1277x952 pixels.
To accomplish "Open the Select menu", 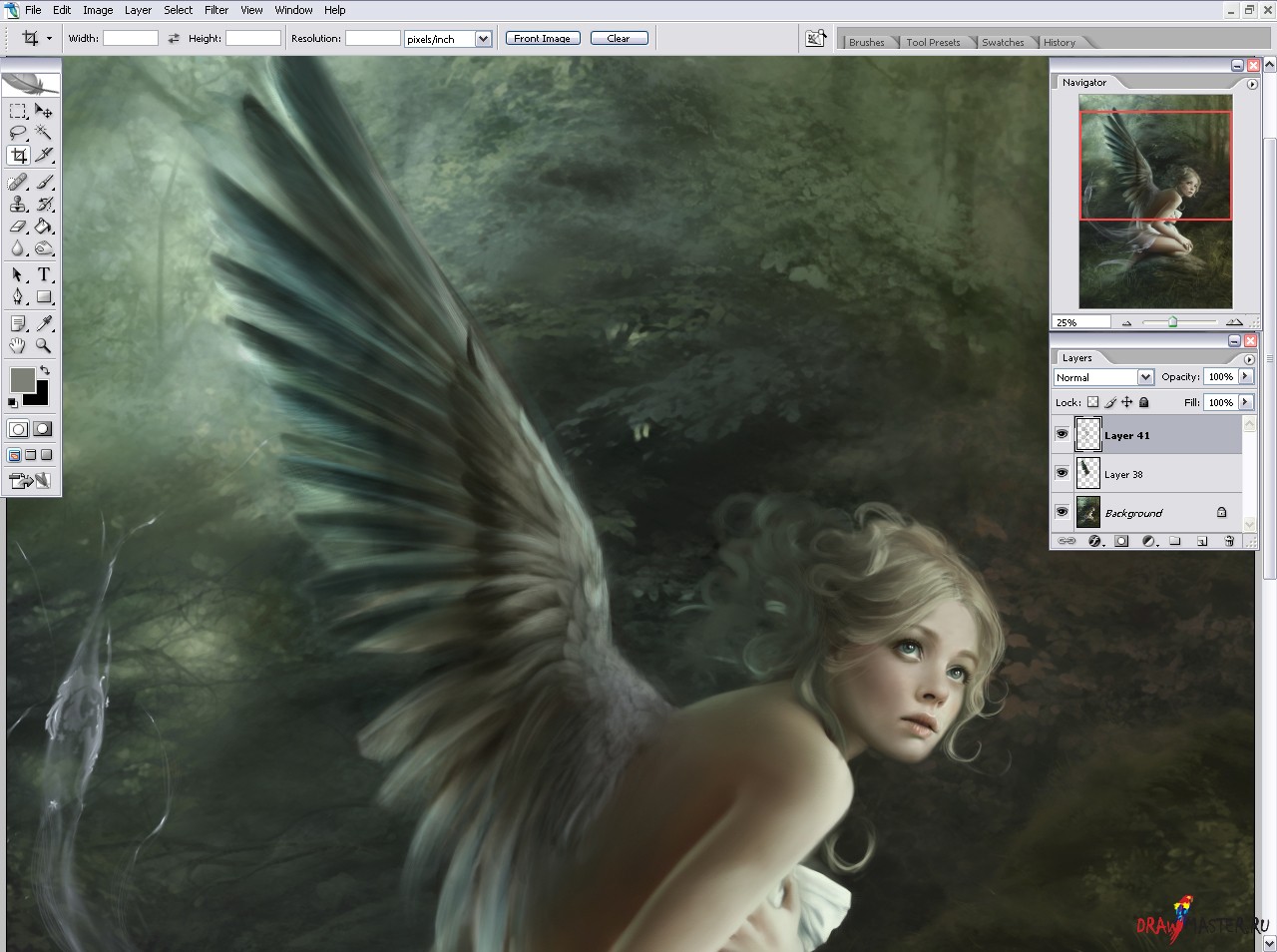I will pos(179,10).
